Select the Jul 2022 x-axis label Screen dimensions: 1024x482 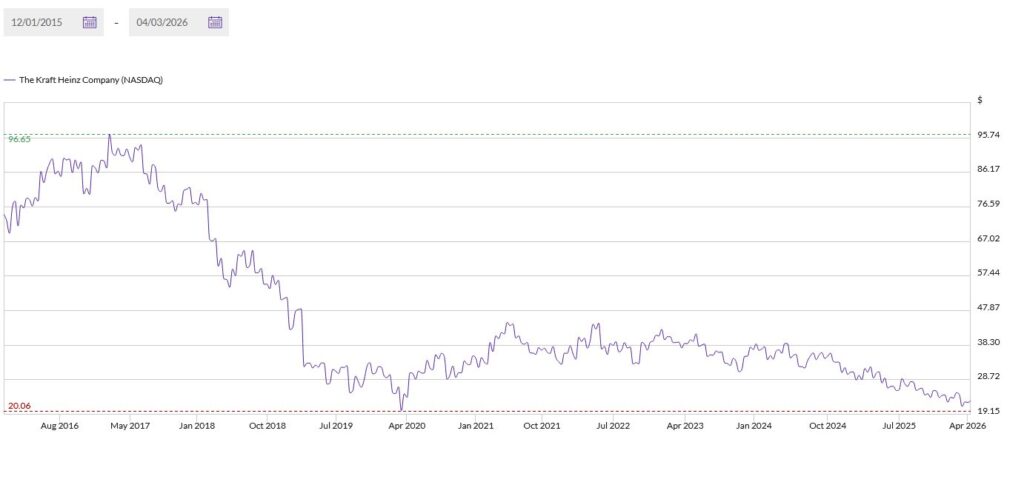tap(613, 425)
